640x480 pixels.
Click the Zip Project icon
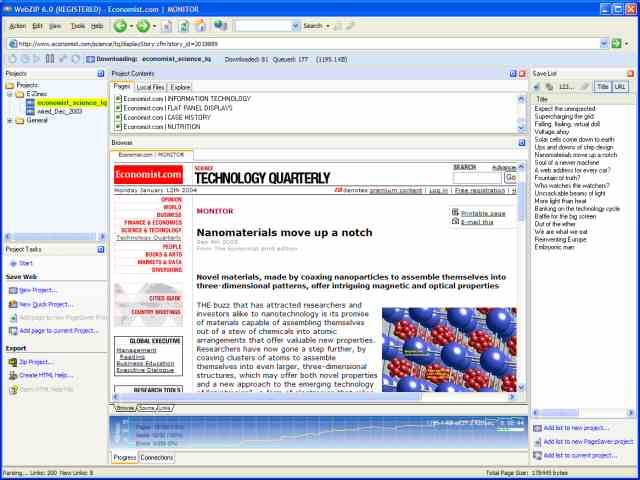click(x=13, y=362)
